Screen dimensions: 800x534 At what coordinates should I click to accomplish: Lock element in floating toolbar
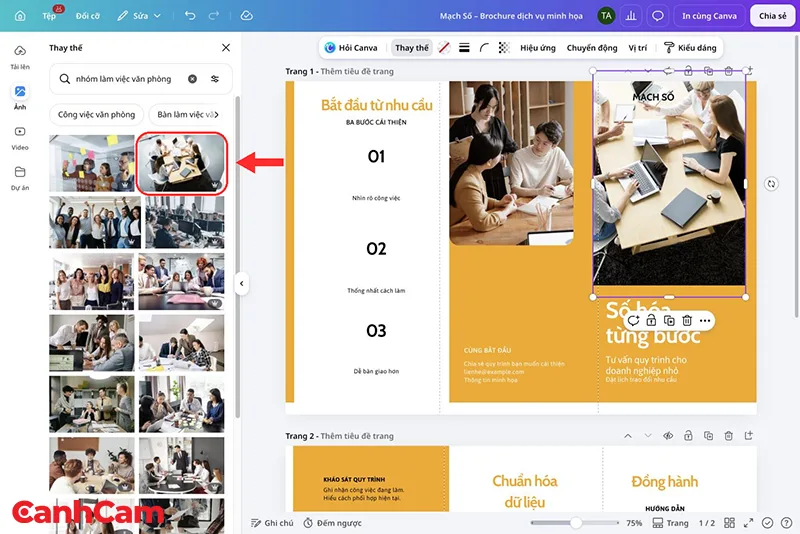[x=651, y=320]
